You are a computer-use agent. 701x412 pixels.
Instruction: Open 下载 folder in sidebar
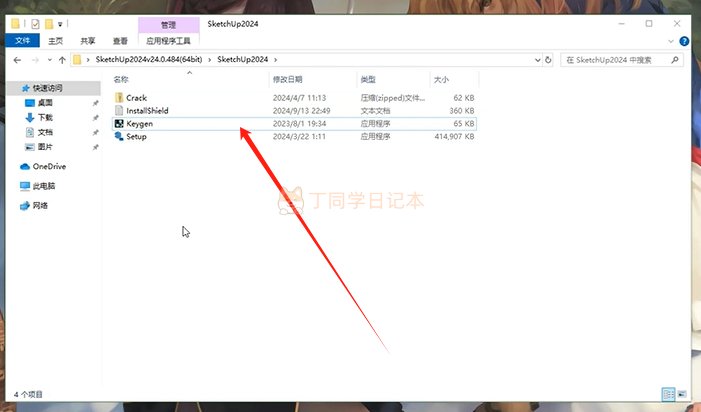(x=45, y=118)
